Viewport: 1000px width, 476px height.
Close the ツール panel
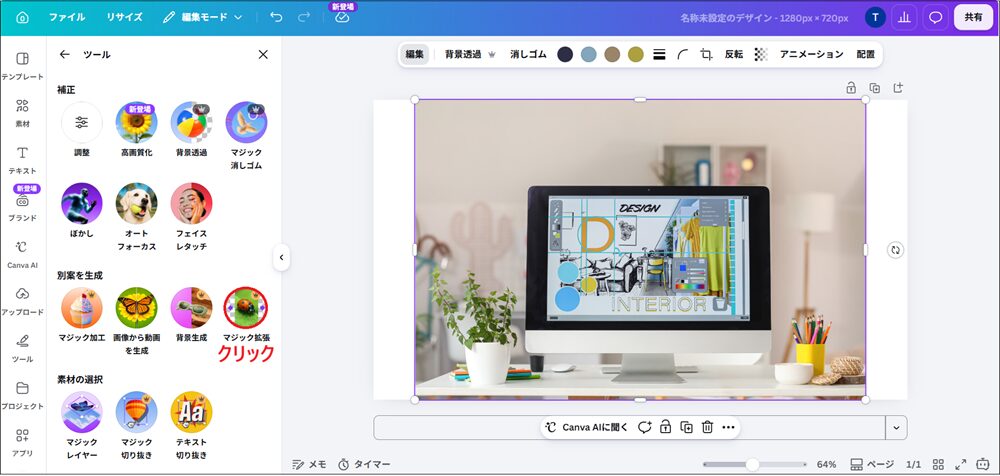pos(263,55)
